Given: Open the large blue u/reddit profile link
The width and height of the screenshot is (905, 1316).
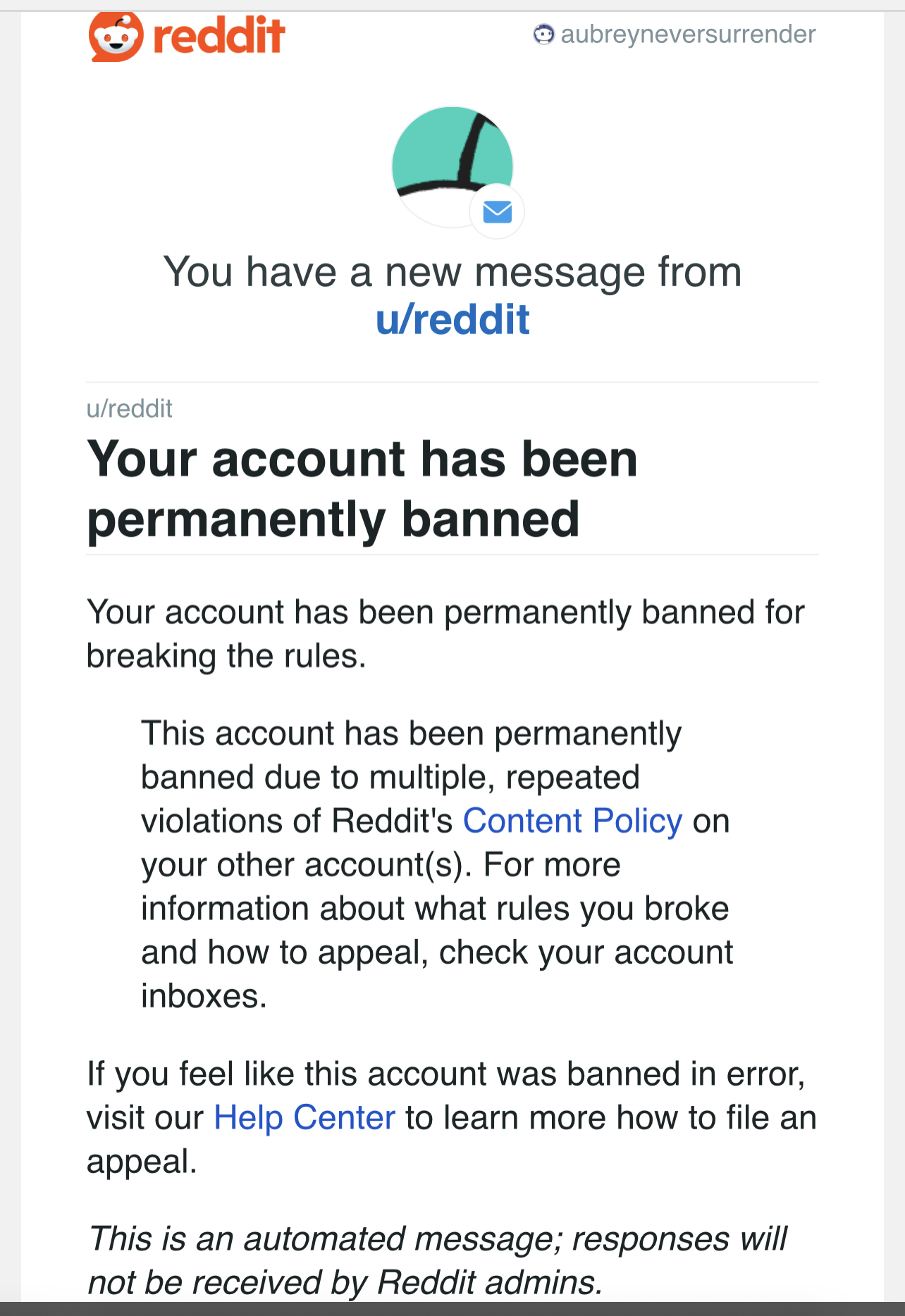Looking at the screenshot, I should [x=453, y=319].
